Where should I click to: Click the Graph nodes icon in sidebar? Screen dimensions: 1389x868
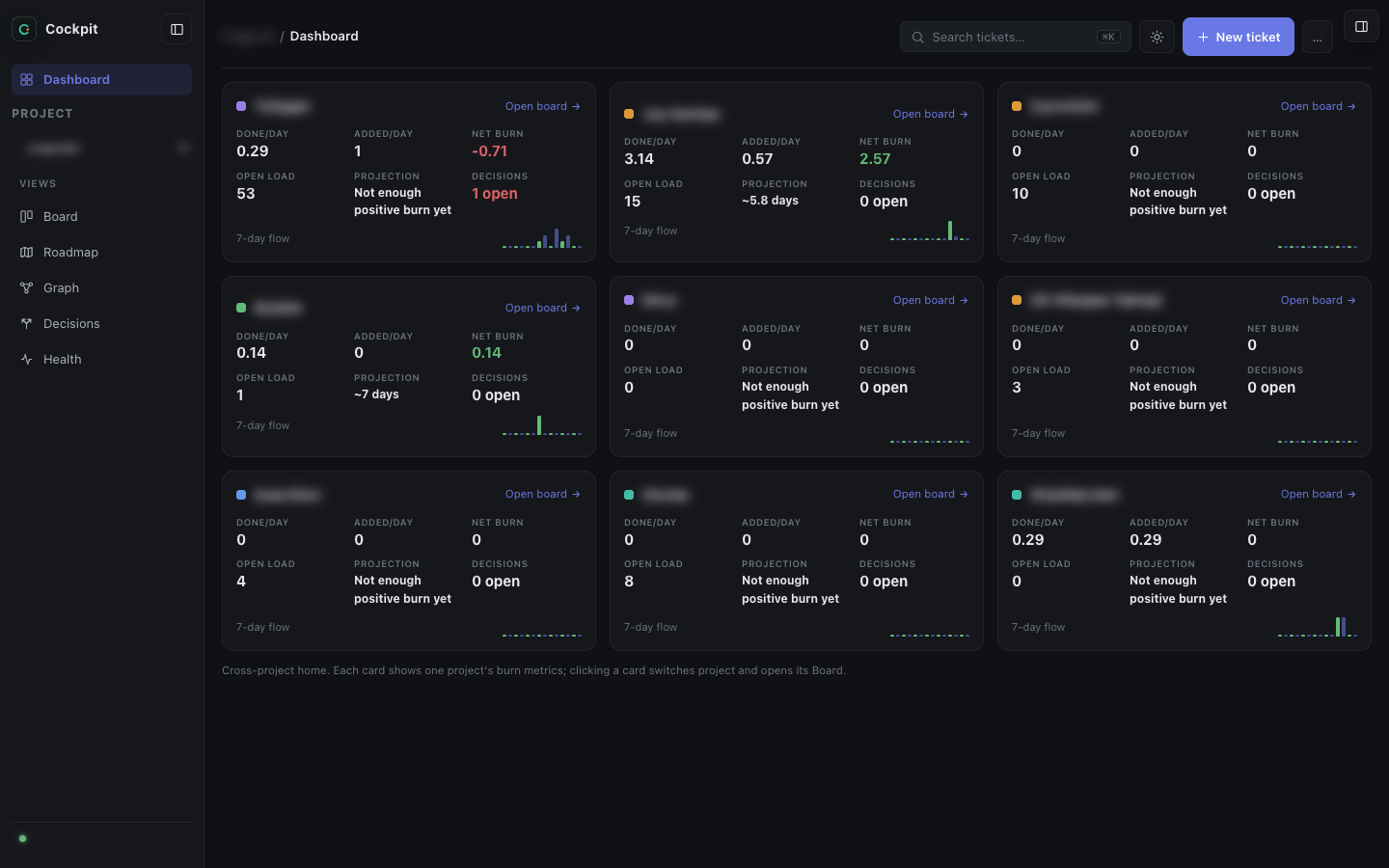click(x=26, y=288)
